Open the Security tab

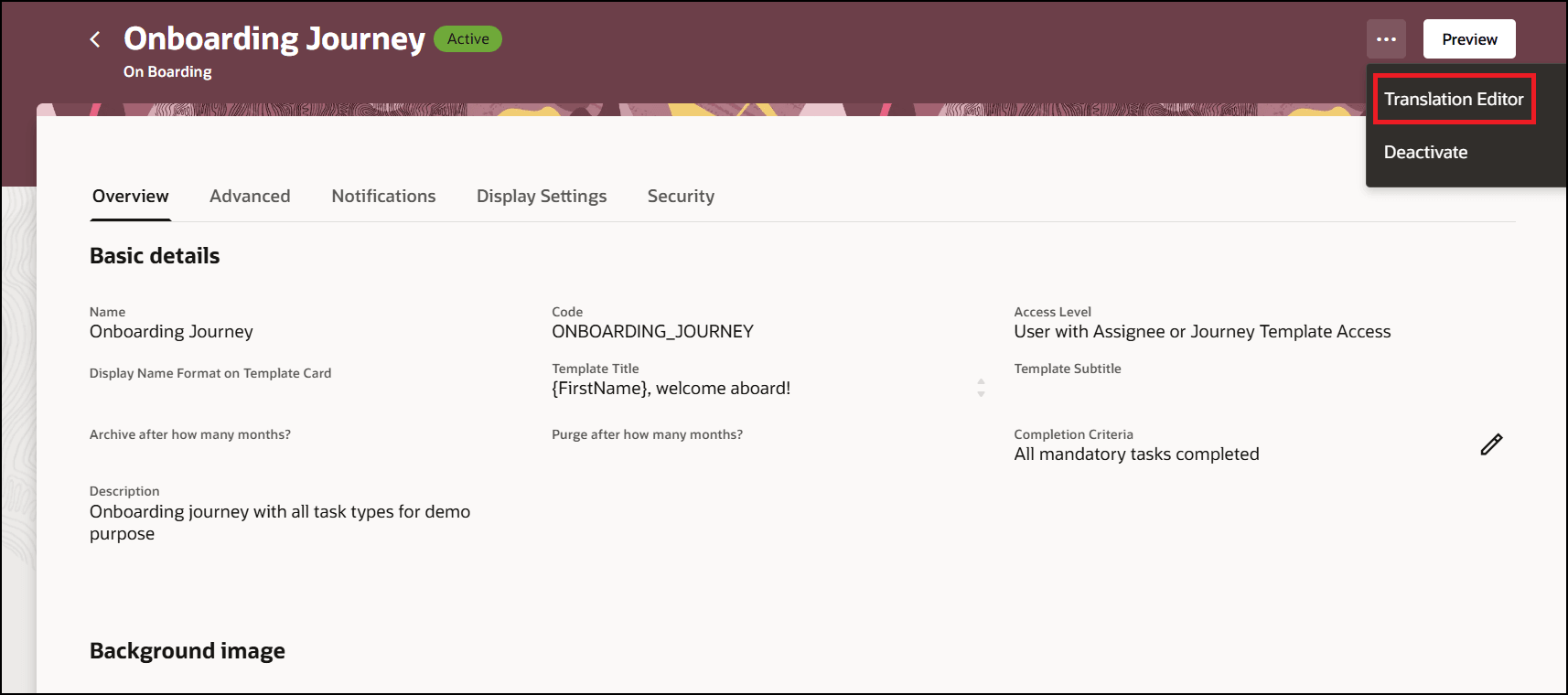tap(681, 196)
